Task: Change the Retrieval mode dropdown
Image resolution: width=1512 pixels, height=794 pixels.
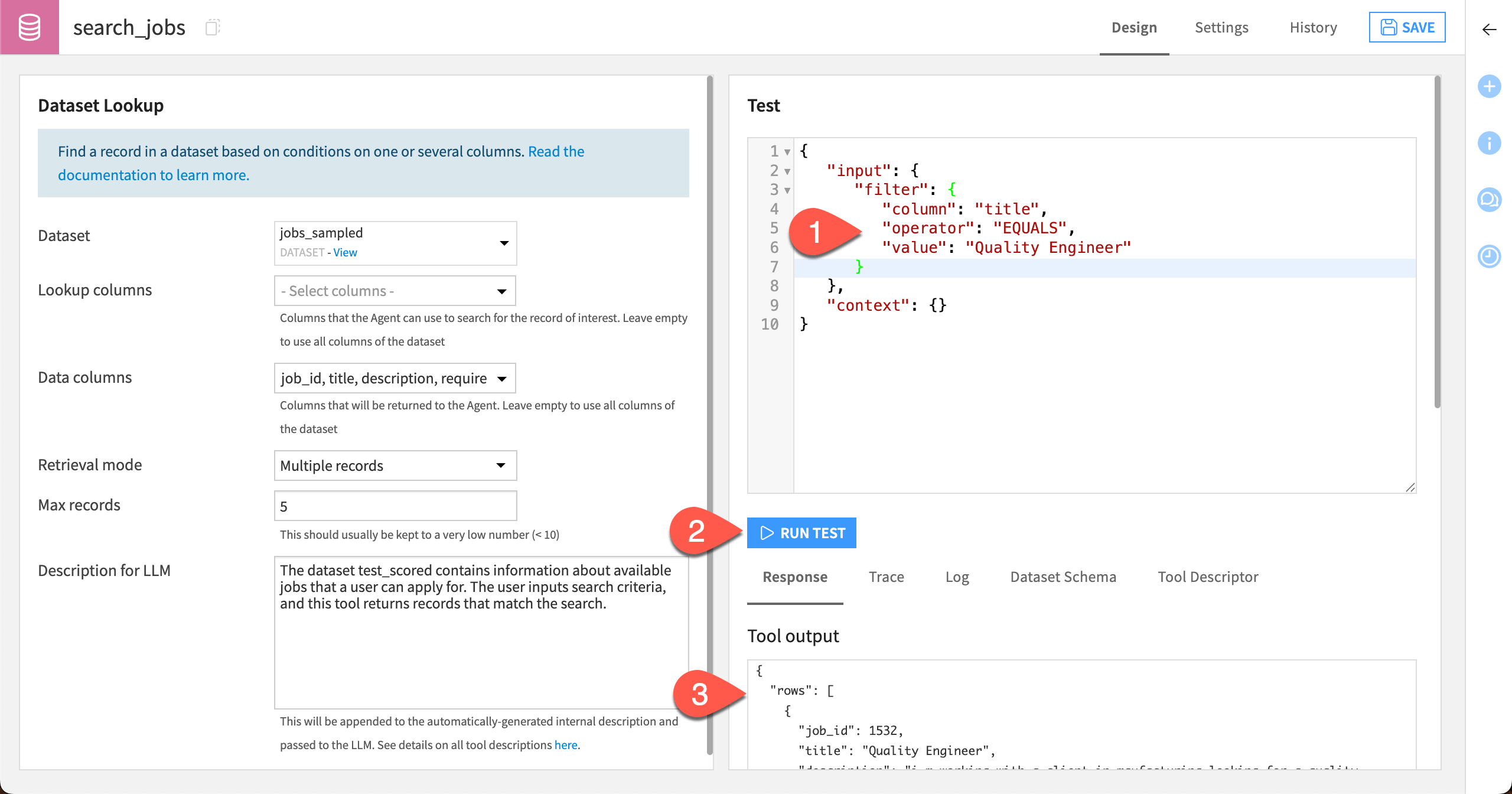Action: coord(395,466)
